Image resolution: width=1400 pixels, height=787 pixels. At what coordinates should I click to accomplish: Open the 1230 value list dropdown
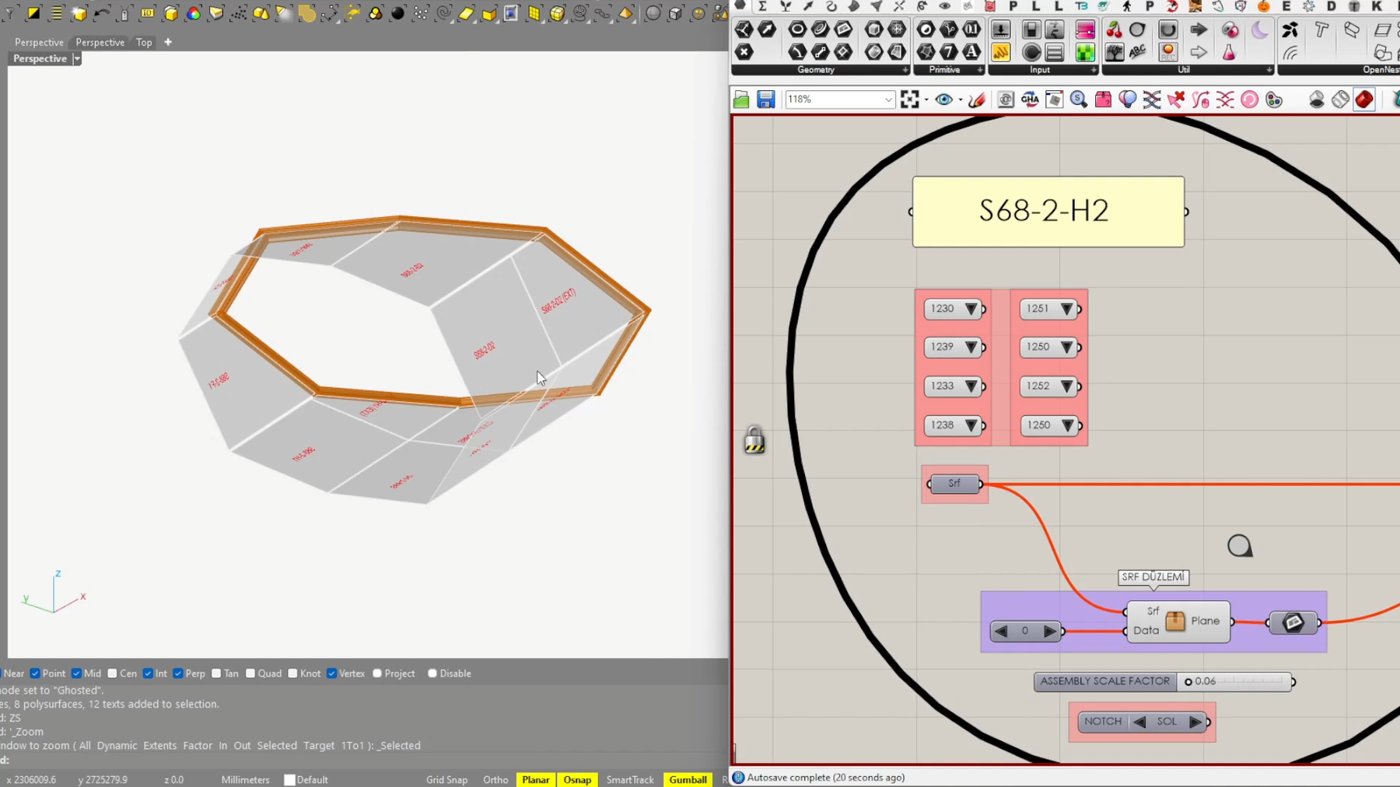[x=970, y=309]
